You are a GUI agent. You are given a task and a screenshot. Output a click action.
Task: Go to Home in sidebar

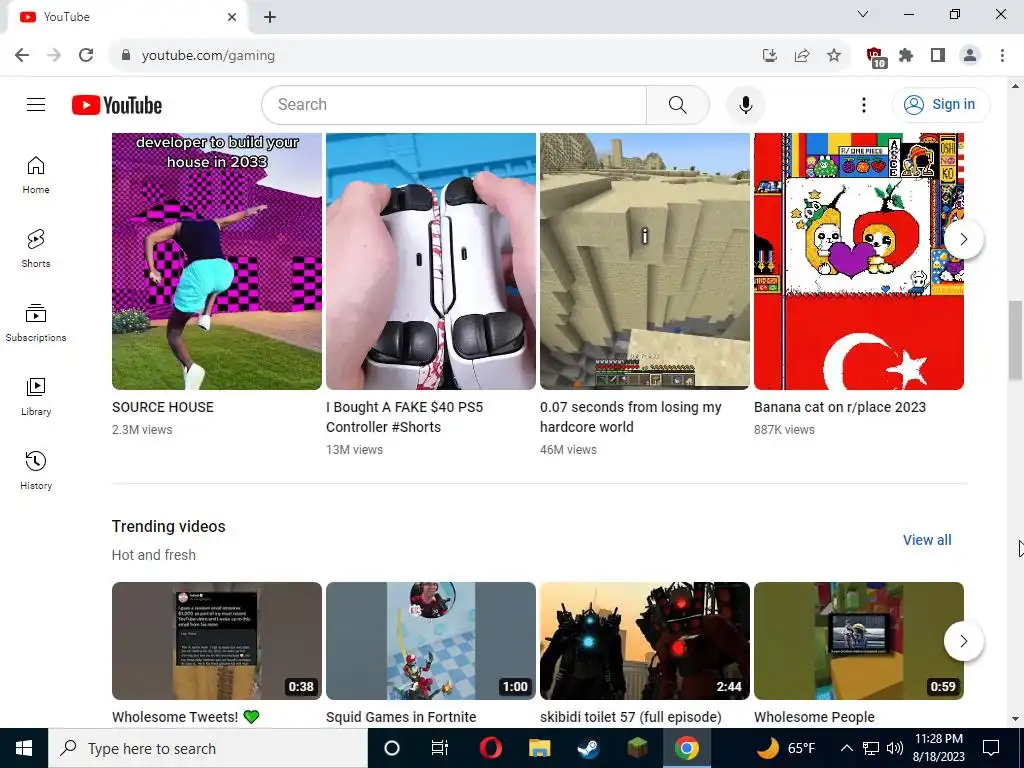pyautogui.click(x=36, y=175)
